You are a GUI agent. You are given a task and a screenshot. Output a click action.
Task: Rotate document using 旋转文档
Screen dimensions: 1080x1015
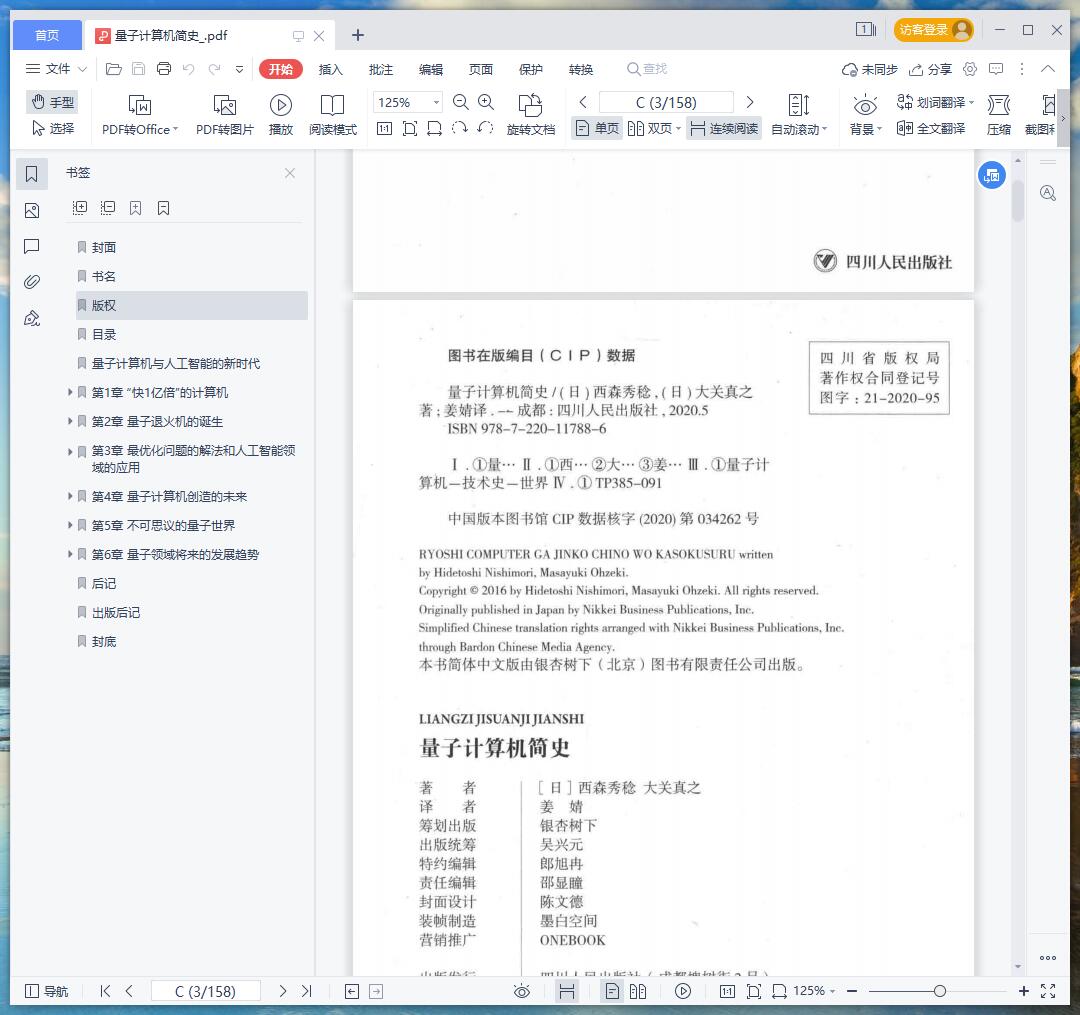530,114
